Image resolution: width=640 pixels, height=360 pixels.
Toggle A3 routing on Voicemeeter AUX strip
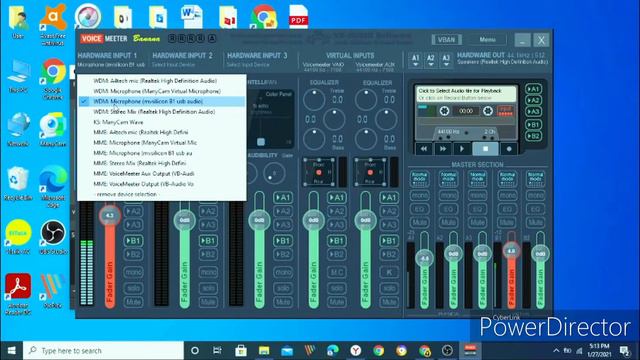(389, 225)
